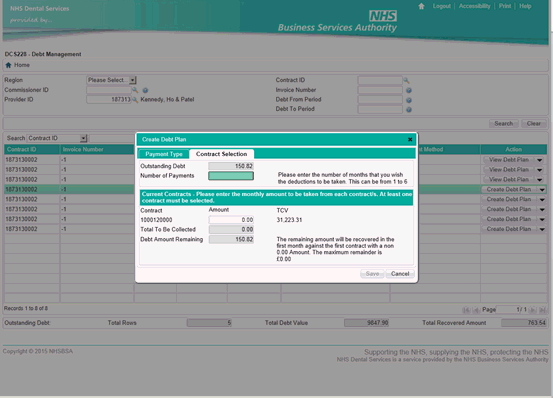Image resolution: width=553 pixels, height=398 pixels.
Task: Click the Total Debt Value 9847.90 field
Action: point(366,323)
